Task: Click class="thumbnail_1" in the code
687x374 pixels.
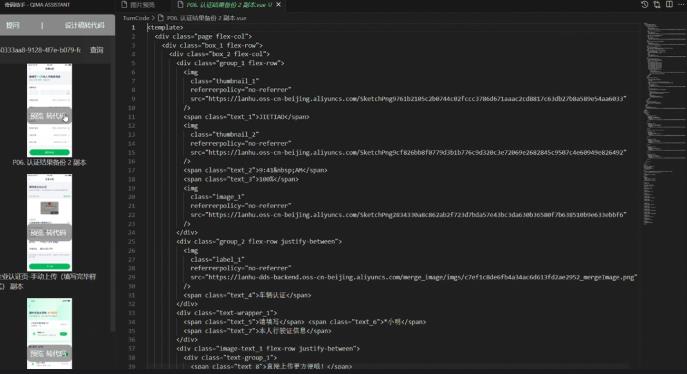Action: point(225,81)
